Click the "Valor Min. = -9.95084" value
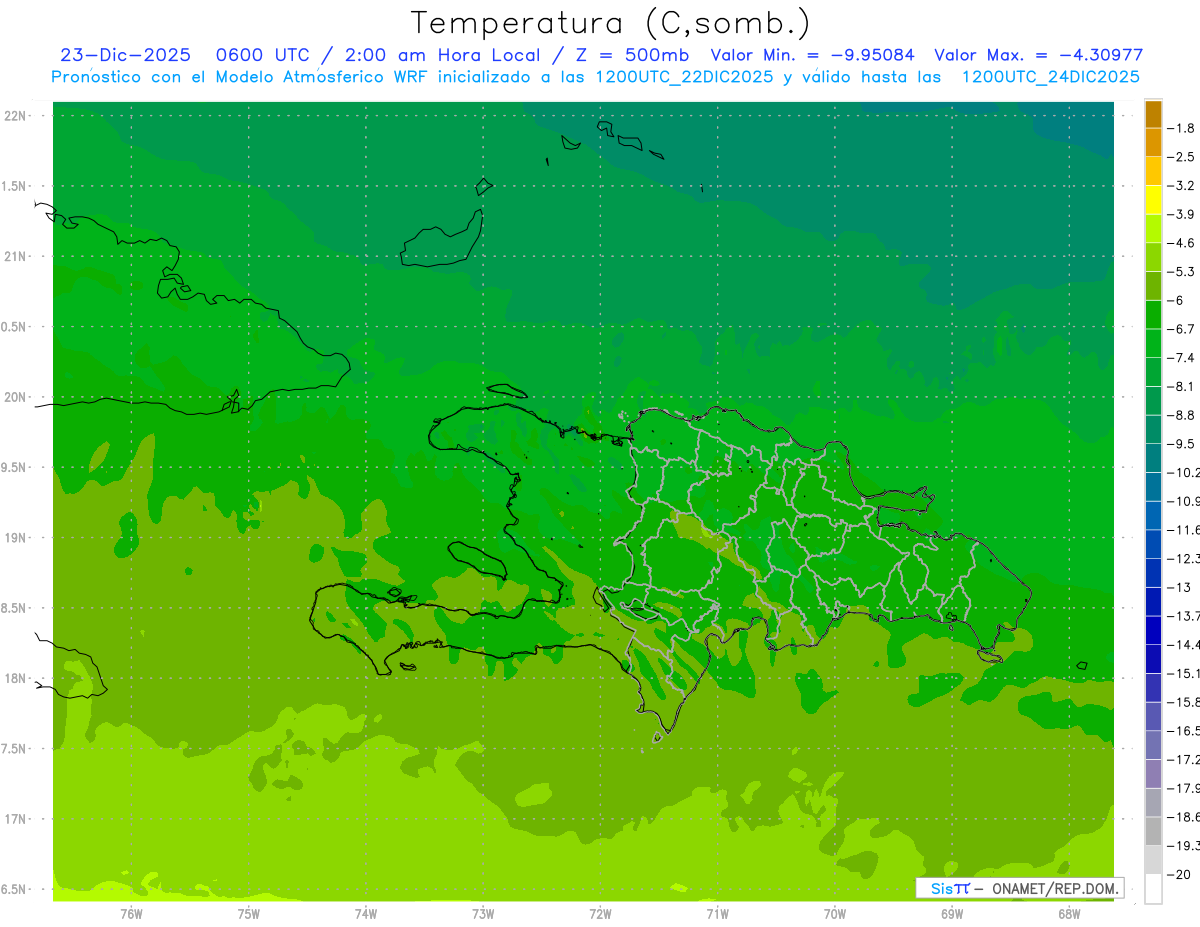Screen dimensions: 1200x927 point(812,56)
